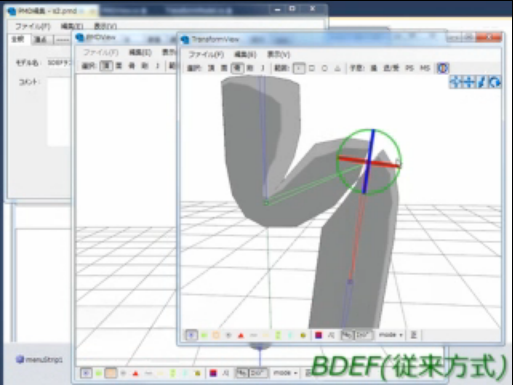Select vertex (頂) mode in PMDView toolbar
The height and width of the screenshot is (385, 513).
[x=106, y=66]
